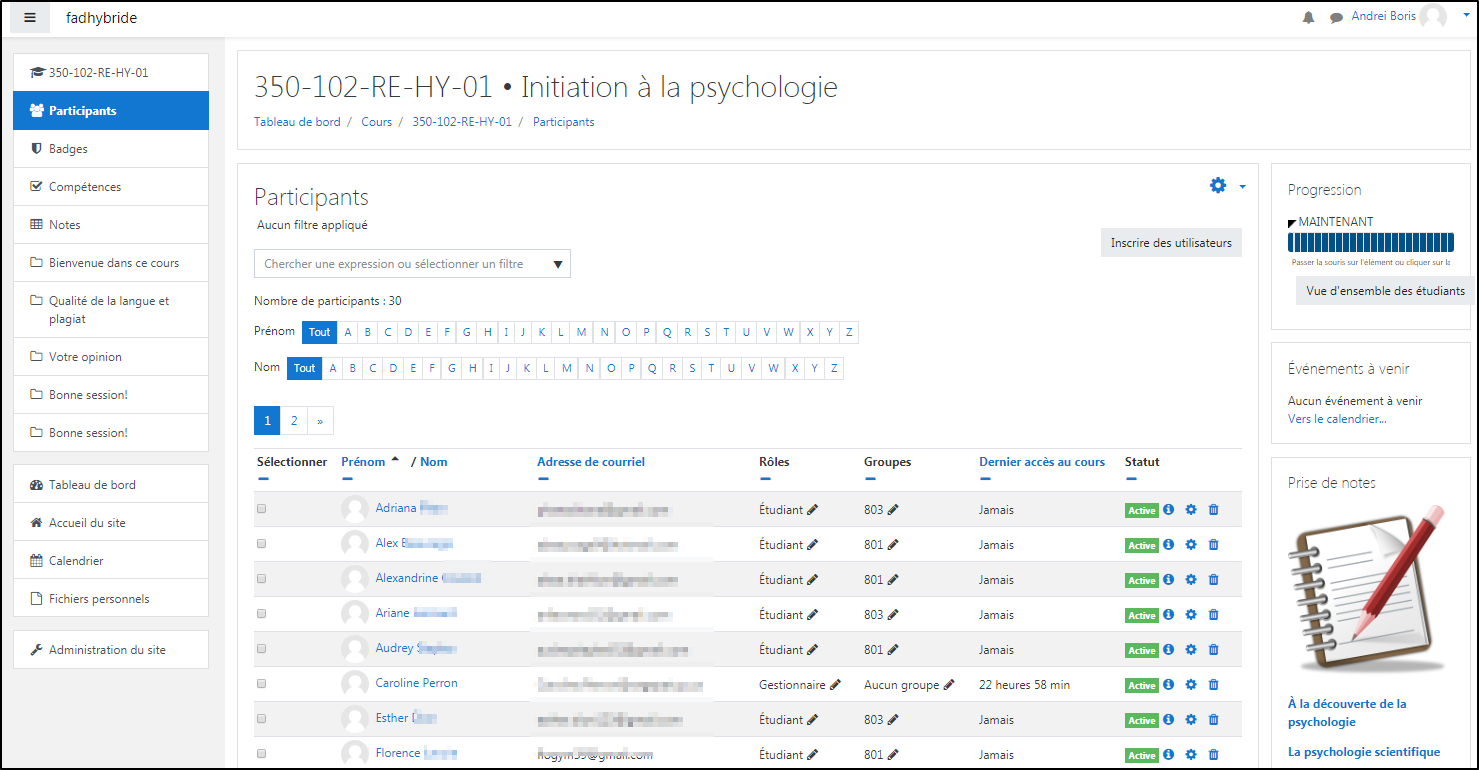Image resolution: width=1479 pixels, height=770 pixels.
Task: Open Badges in the side navigation
Action: coord(68,149)
